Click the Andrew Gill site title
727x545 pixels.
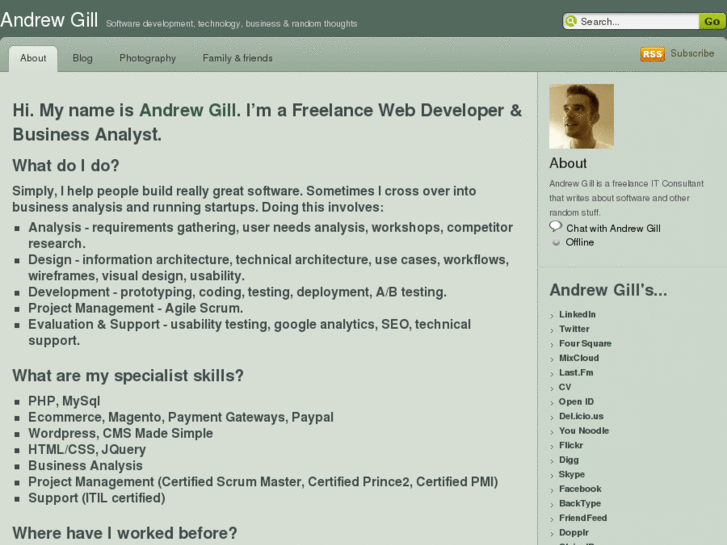pyautogui.click(x=49, y=20)
